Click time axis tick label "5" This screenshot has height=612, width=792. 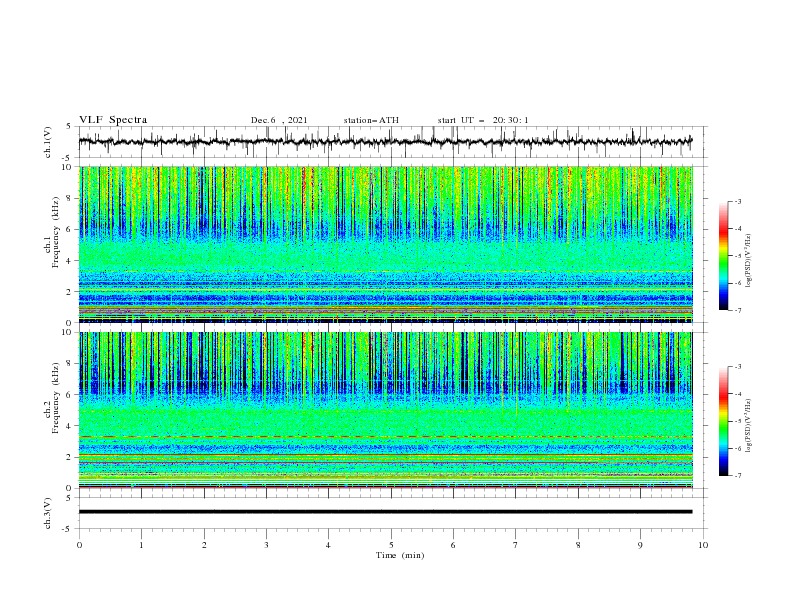coord(391,545)
